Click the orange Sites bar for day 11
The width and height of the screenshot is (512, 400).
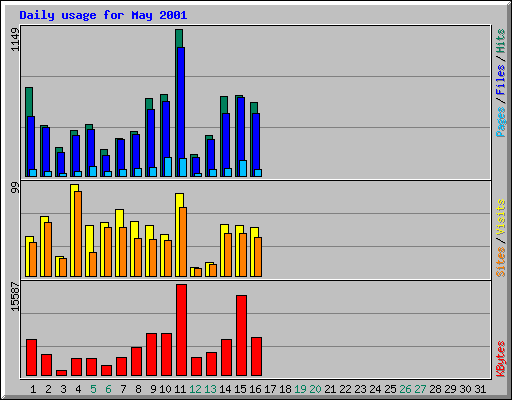click(x=183, y=242)
